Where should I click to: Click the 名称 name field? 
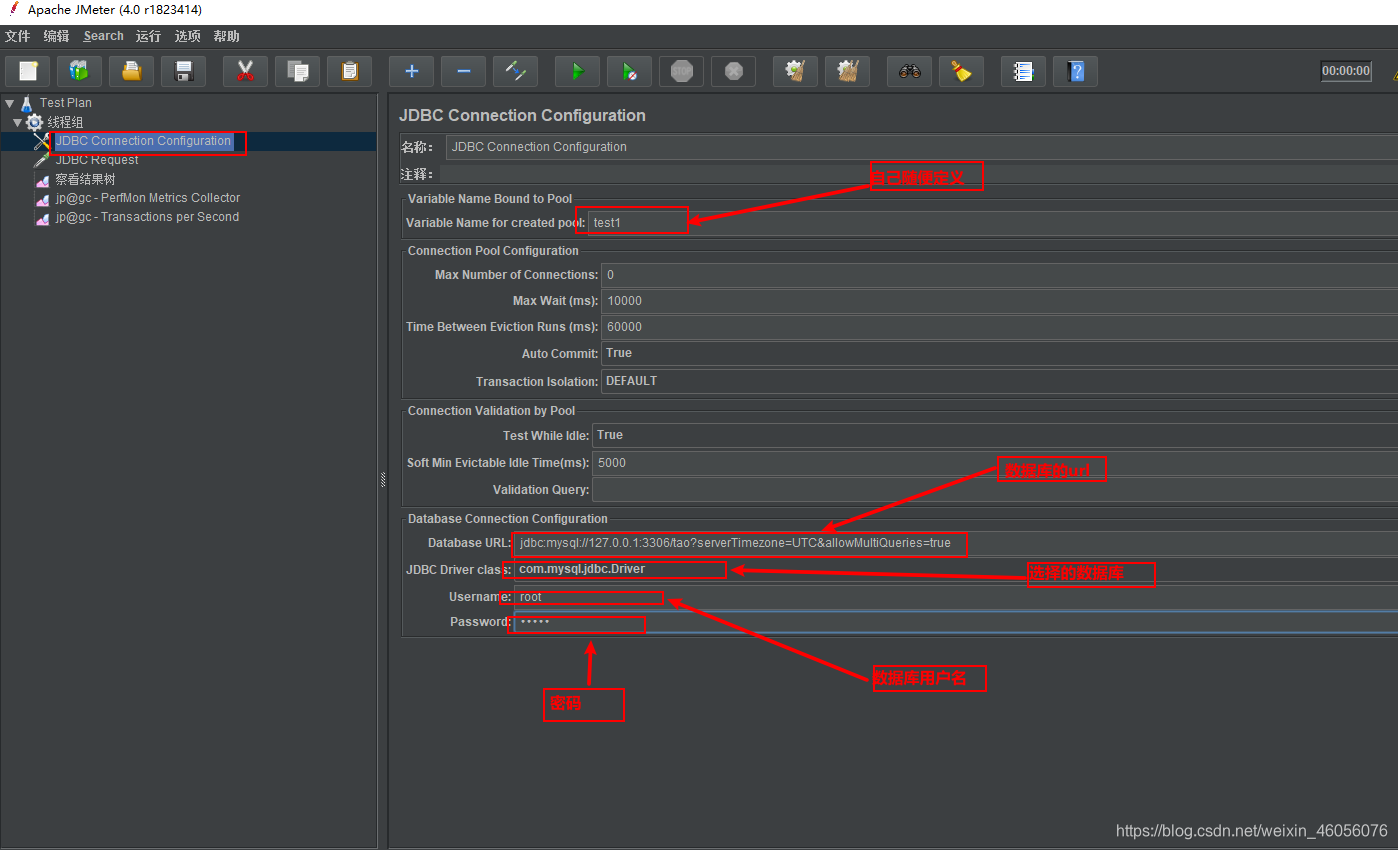tap(921, 147)
